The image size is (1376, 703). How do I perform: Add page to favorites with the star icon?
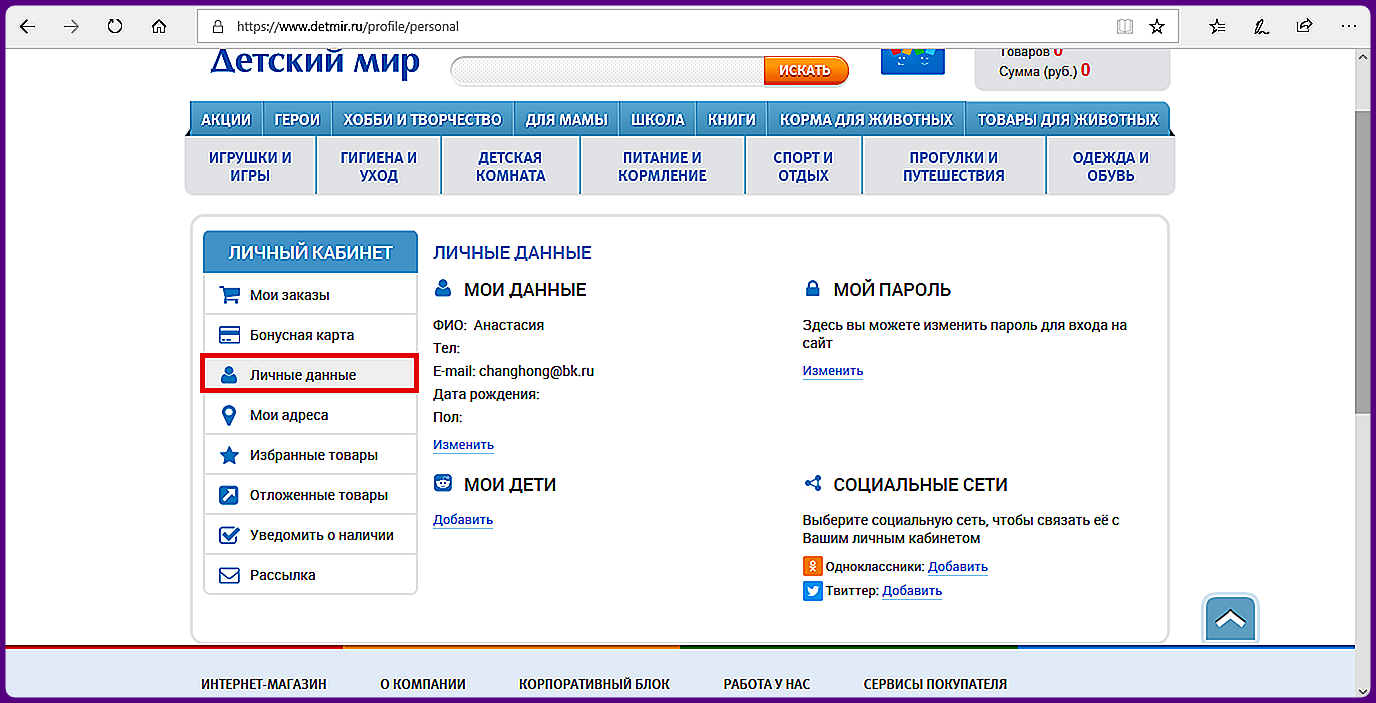[x=1157, y=27]
